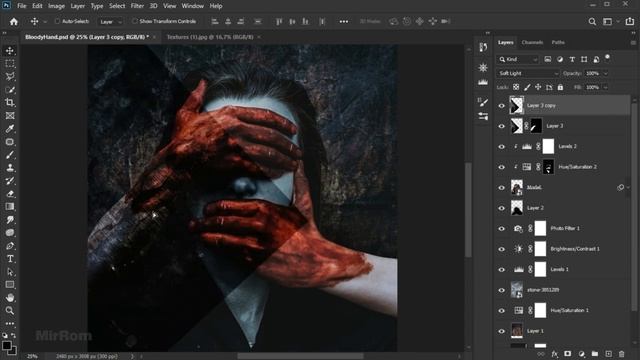
Task: Open the Share icon at top right
Action: coord(630,22)
